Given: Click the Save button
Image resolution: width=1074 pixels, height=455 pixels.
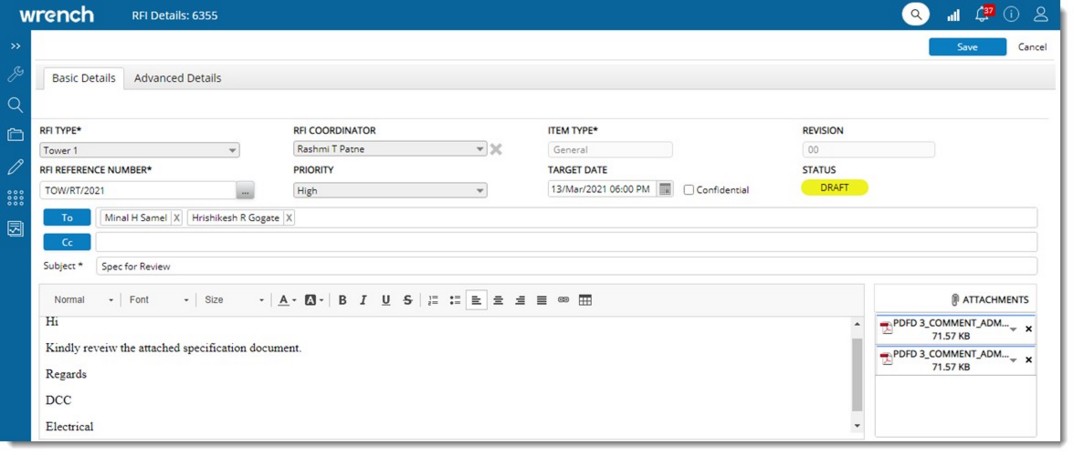Looking at the screenshot, I should [967, 47].
